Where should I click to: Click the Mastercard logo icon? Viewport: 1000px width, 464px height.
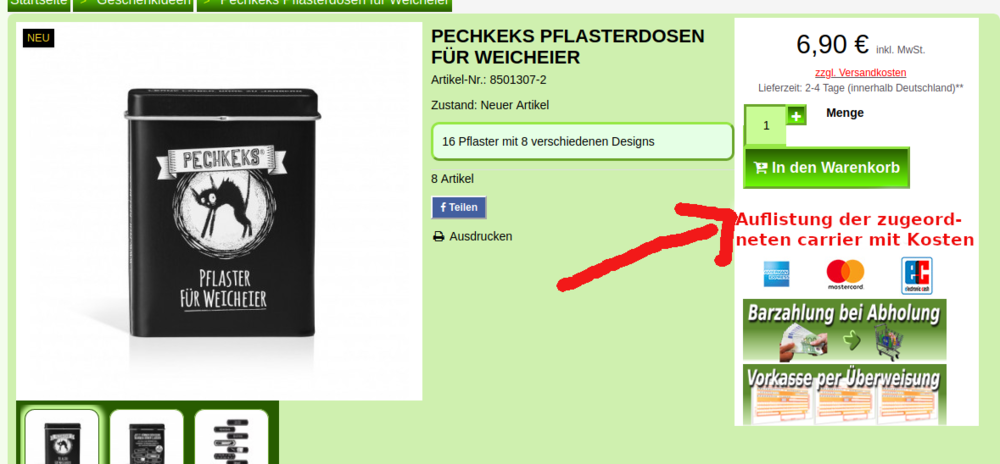point(845,275)
